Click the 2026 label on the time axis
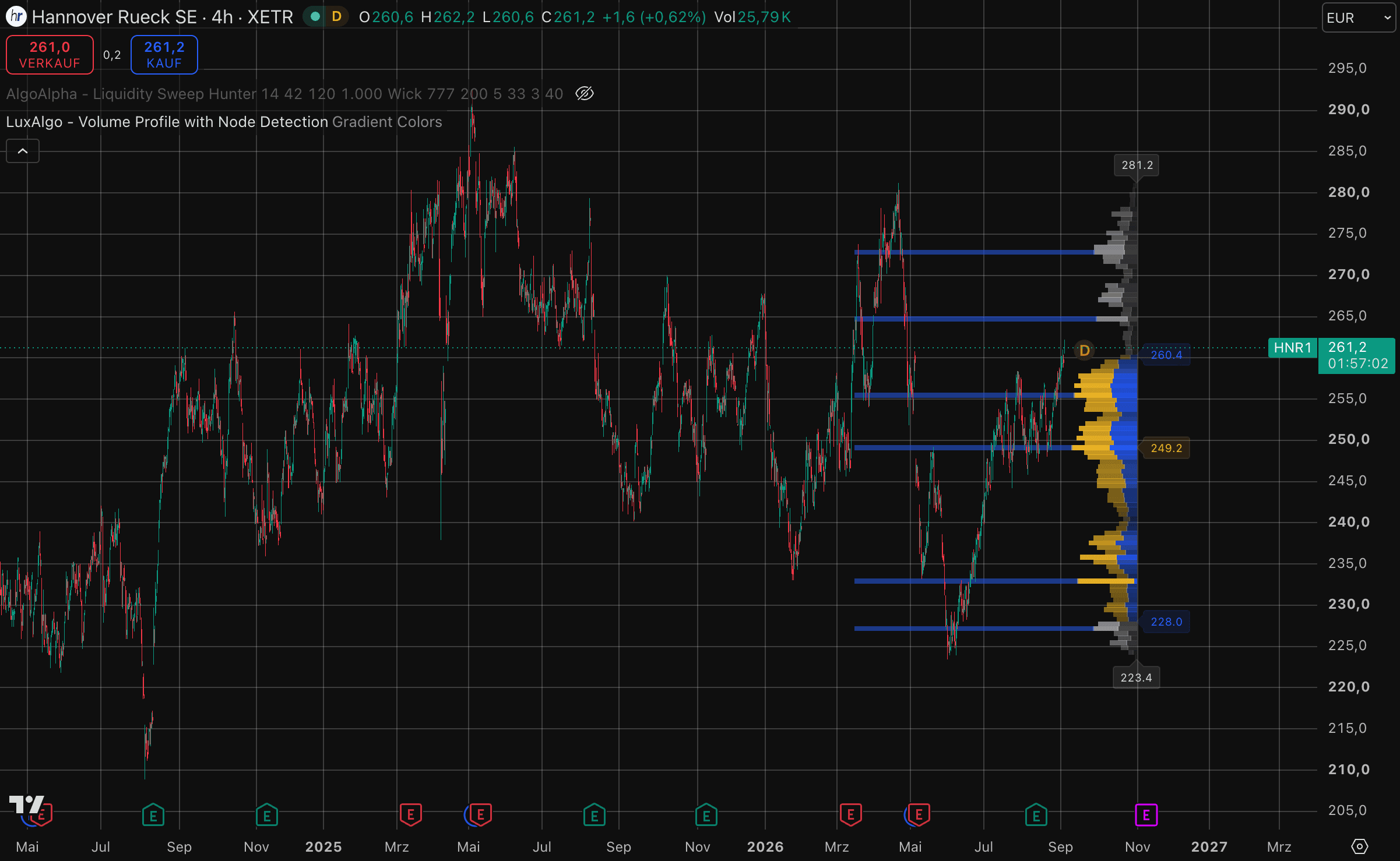The height and width of the screenshot is (861, 1400). point(765,846)
